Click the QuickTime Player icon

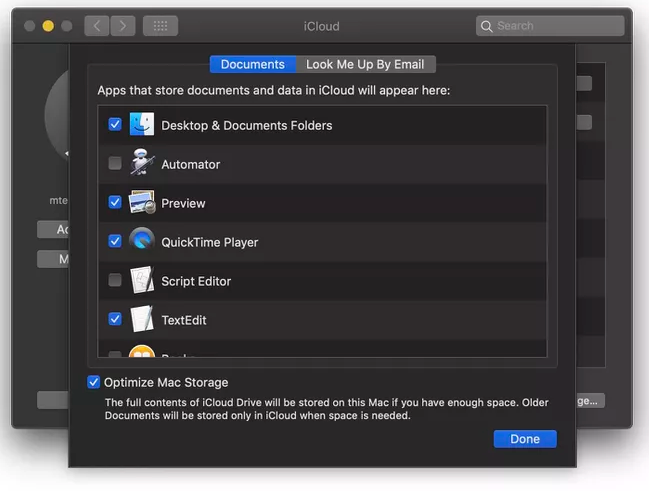coord(142,239)
